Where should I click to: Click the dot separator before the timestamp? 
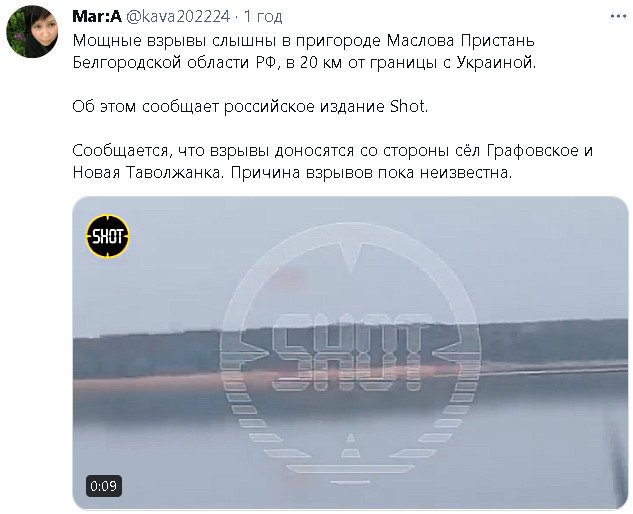click(x=237, y=17)
